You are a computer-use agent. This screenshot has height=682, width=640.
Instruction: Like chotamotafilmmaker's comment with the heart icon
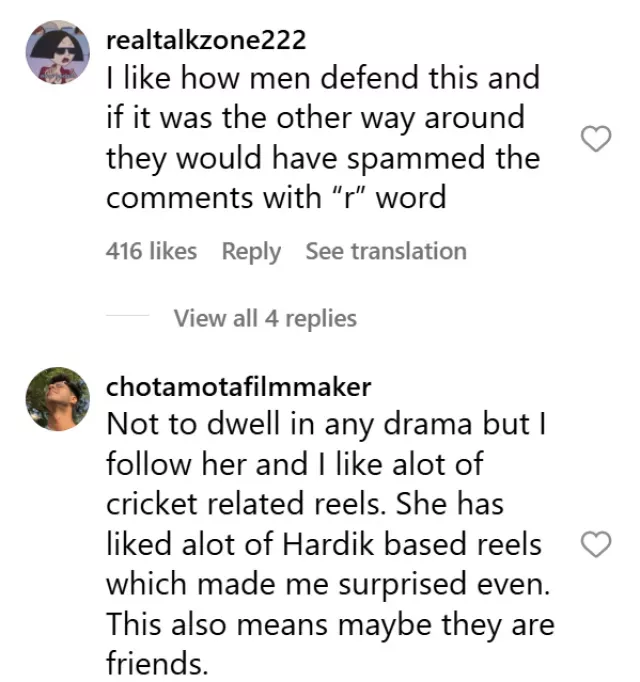click(596, 544)
